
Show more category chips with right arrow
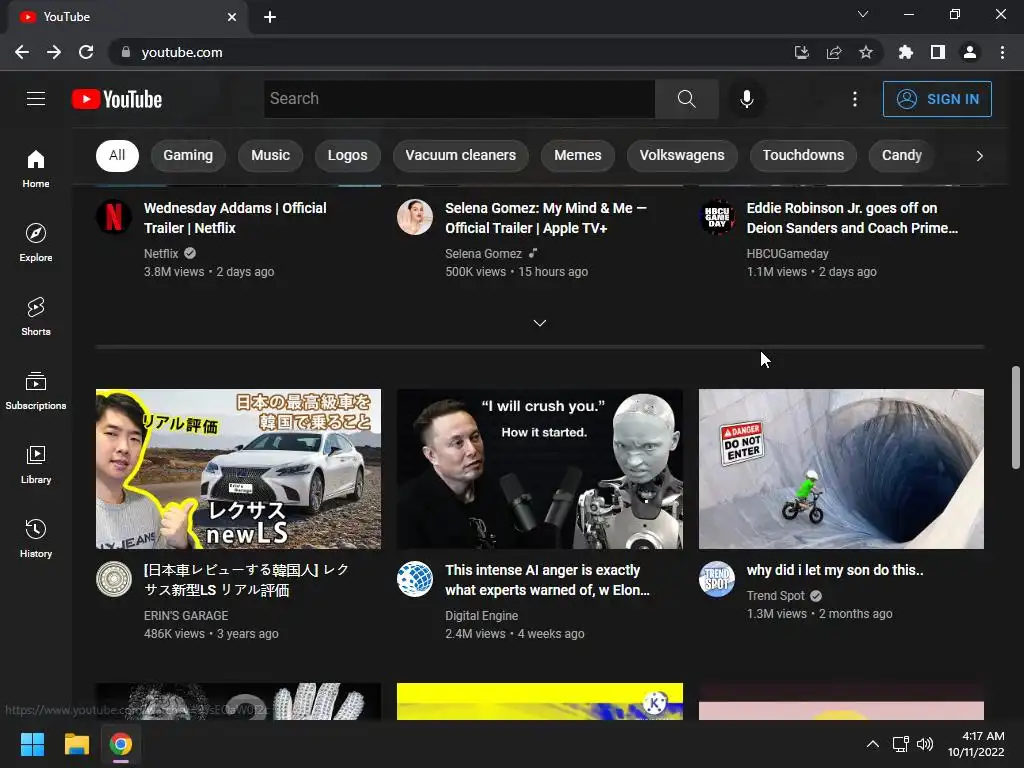pos(979,155)
